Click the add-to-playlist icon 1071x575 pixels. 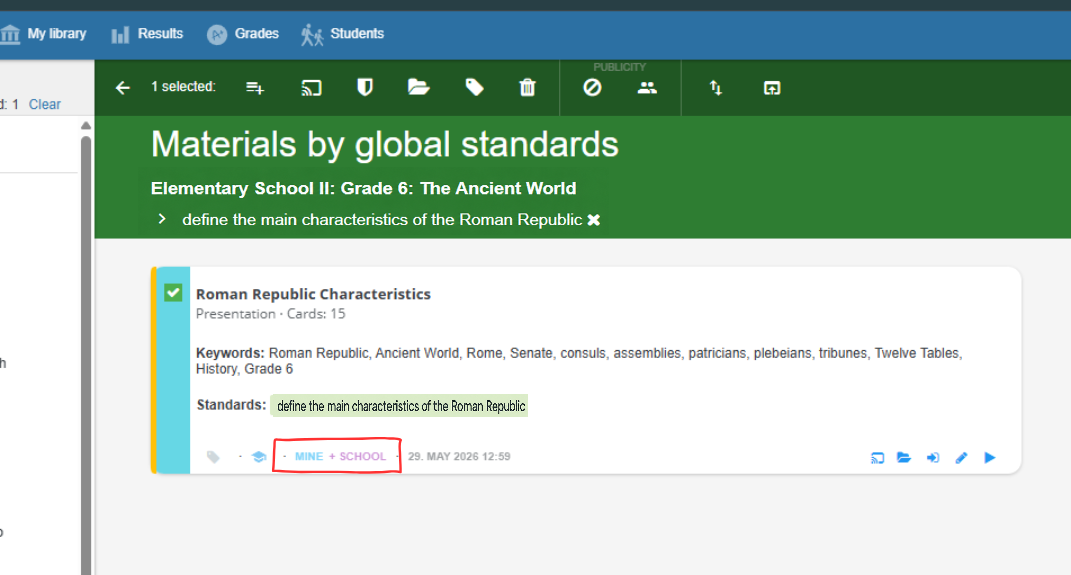[x=255, y=87]
